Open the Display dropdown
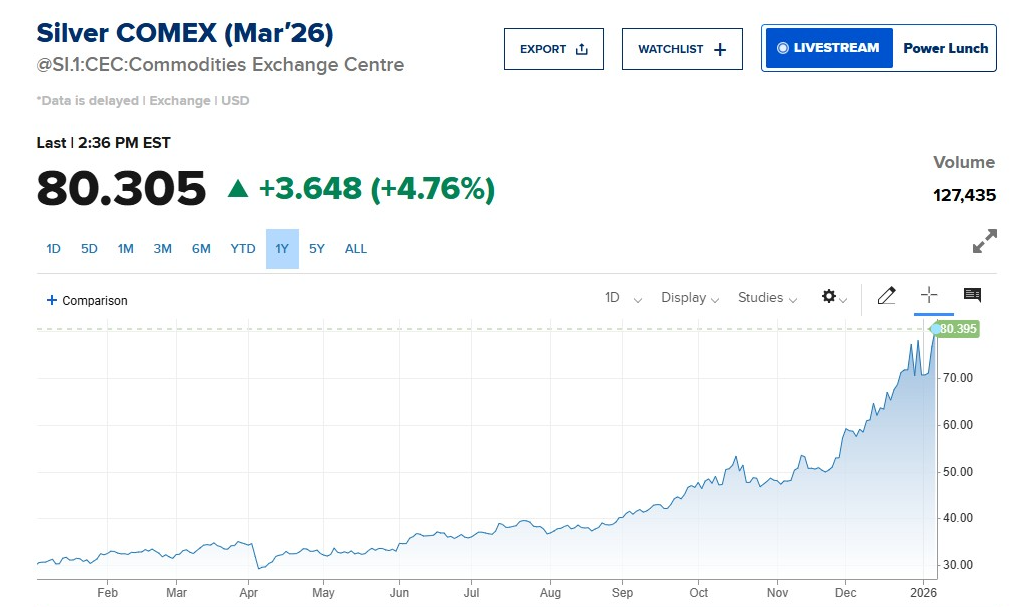Viewport: 1010px width, 607px height. (x=690, y=298)
